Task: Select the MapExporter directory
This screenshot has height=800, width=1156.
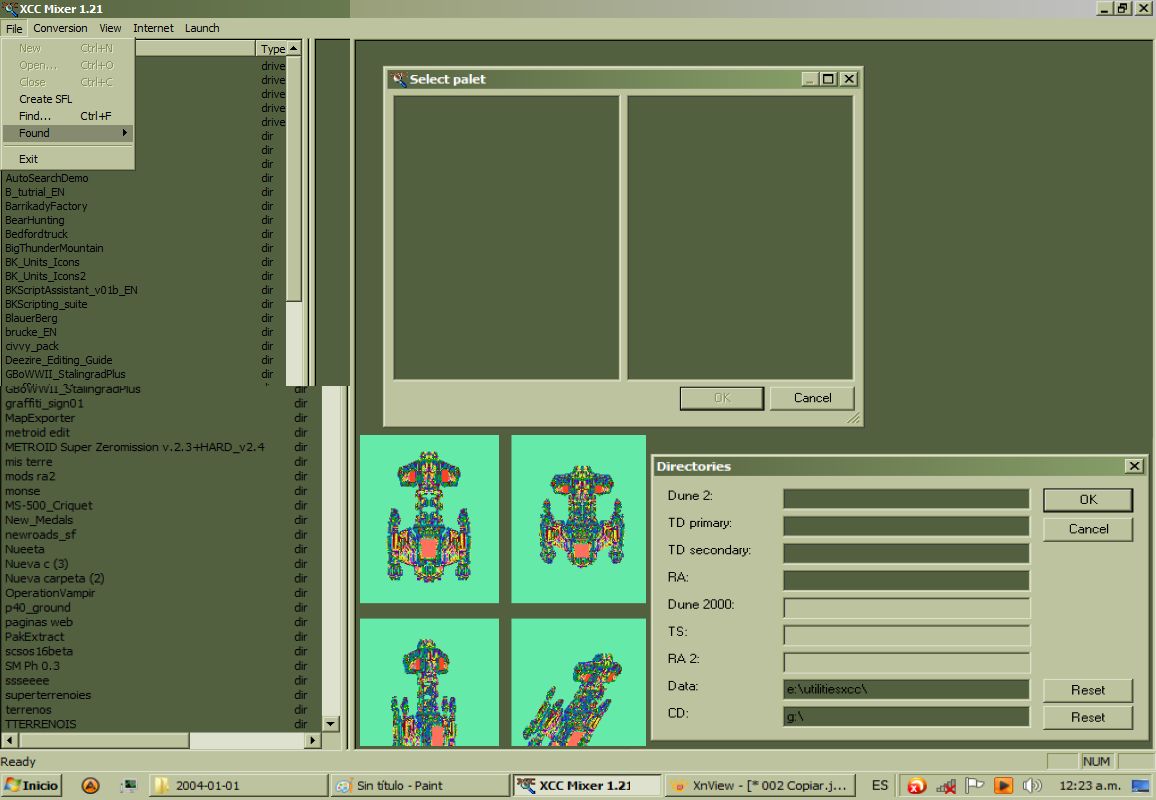Action: pos(40,418)
